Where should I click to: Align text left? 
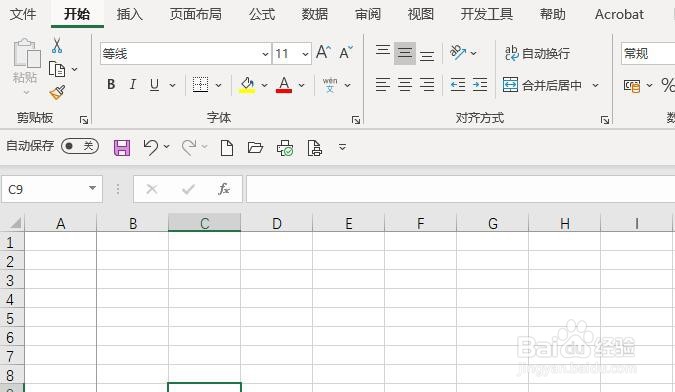[x=383, y=85]
